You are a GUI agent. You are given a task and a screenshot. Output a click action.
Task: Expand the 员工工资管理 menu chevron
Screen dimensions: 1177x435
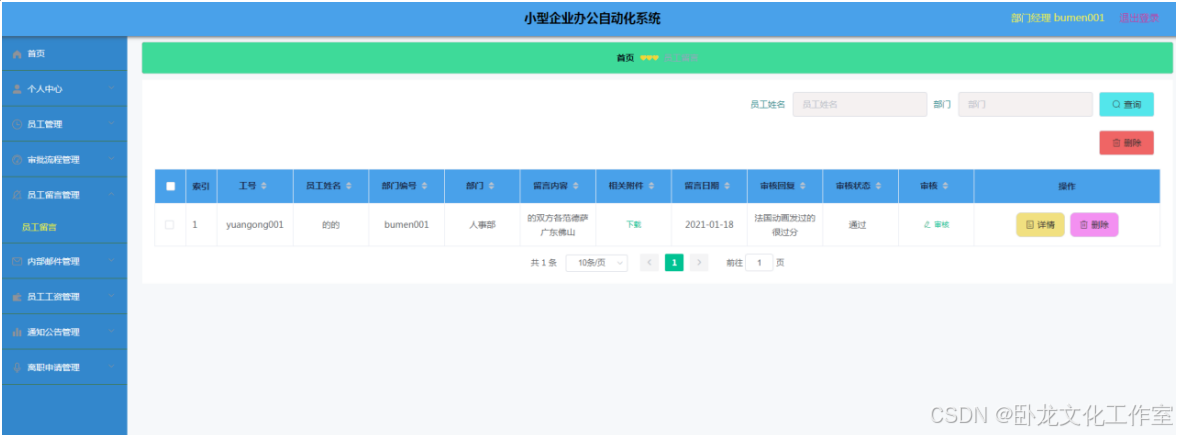point(111,296)
